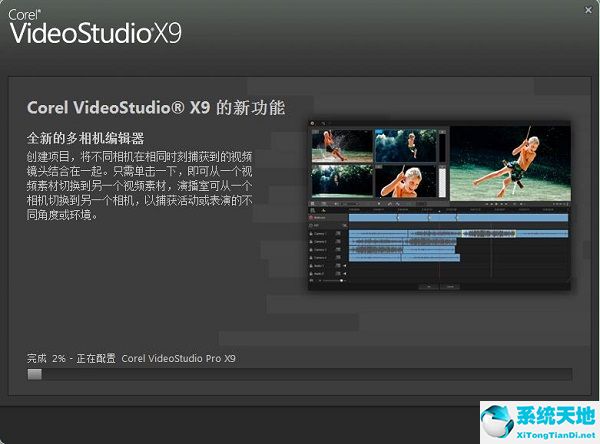Close the VideoStudio X9 installer window
Viewport: 600px width, 444px height.
point(588,10)
